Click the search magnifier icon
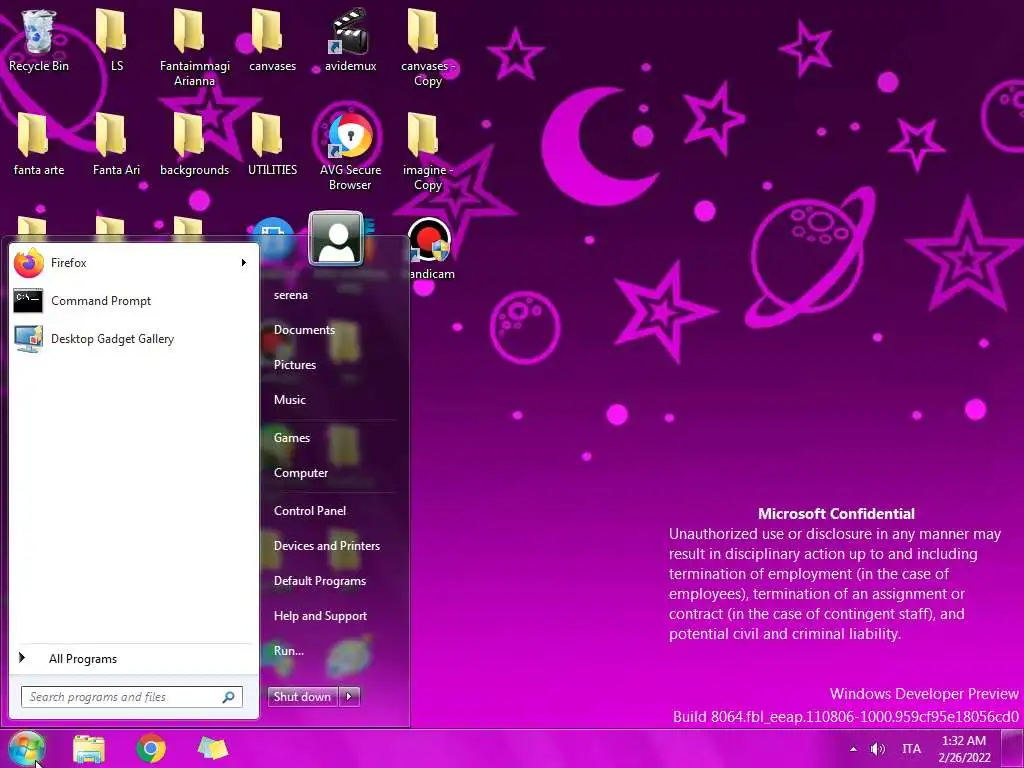Screen dimensions: 1024x768 [229, 697]
